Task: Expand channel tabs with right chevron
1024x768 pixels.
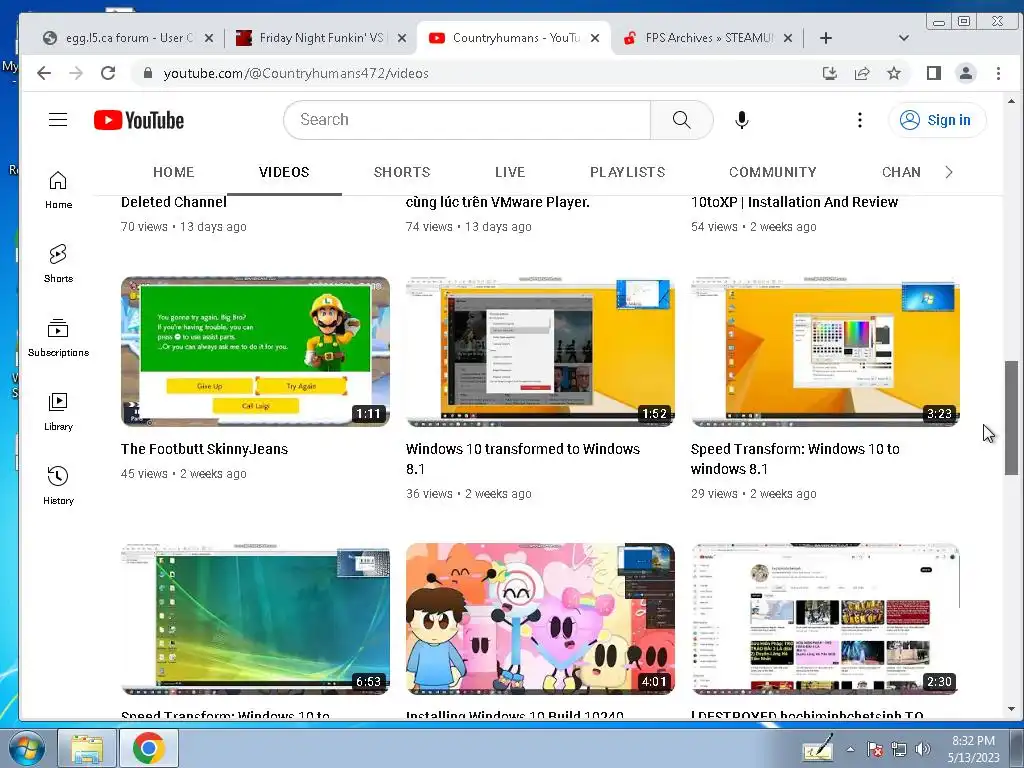Action: (x=949, y=172)
